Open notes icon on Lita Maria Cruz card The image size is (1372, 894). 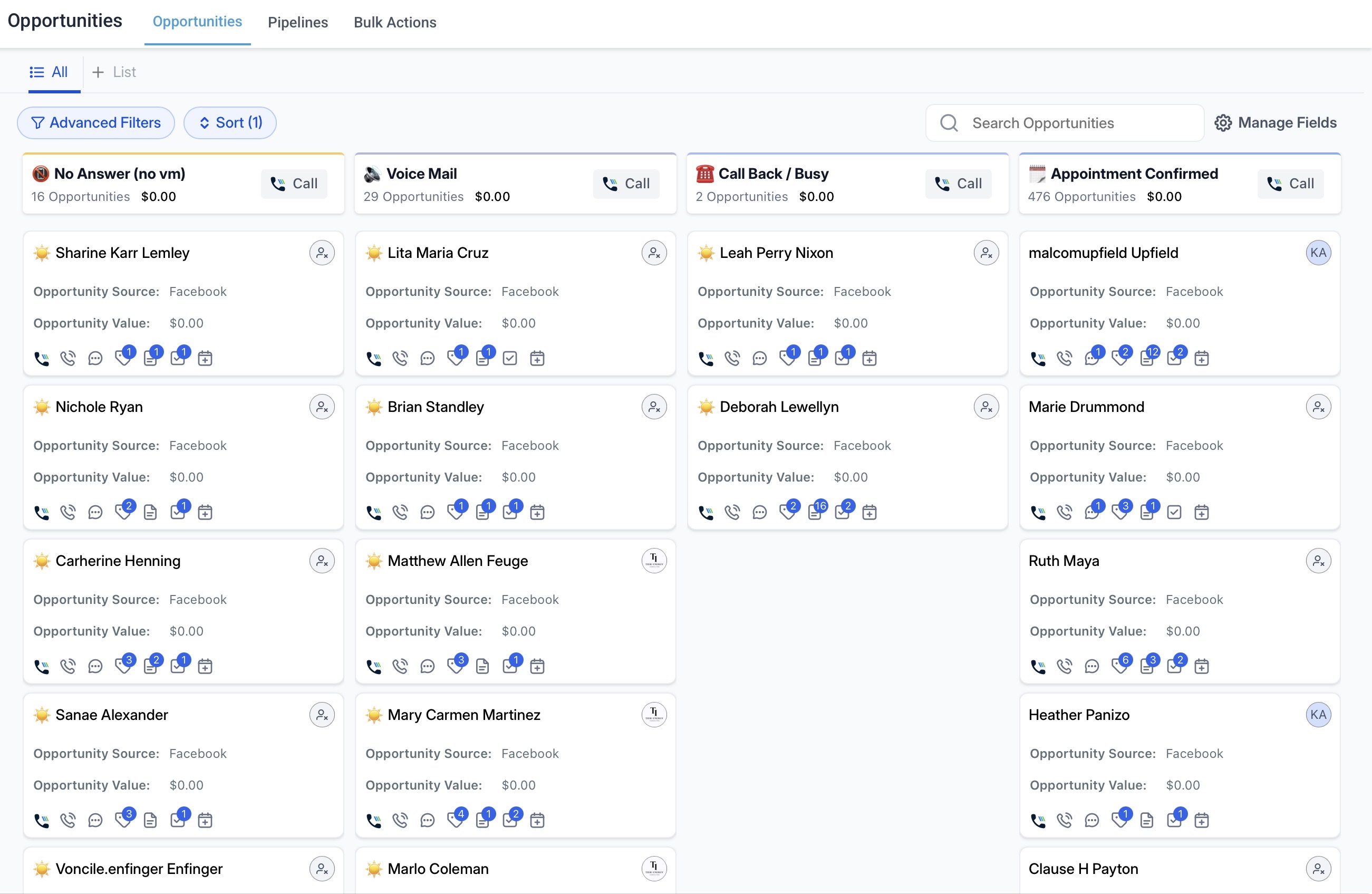pyautogui.click(x=482, y=358)
